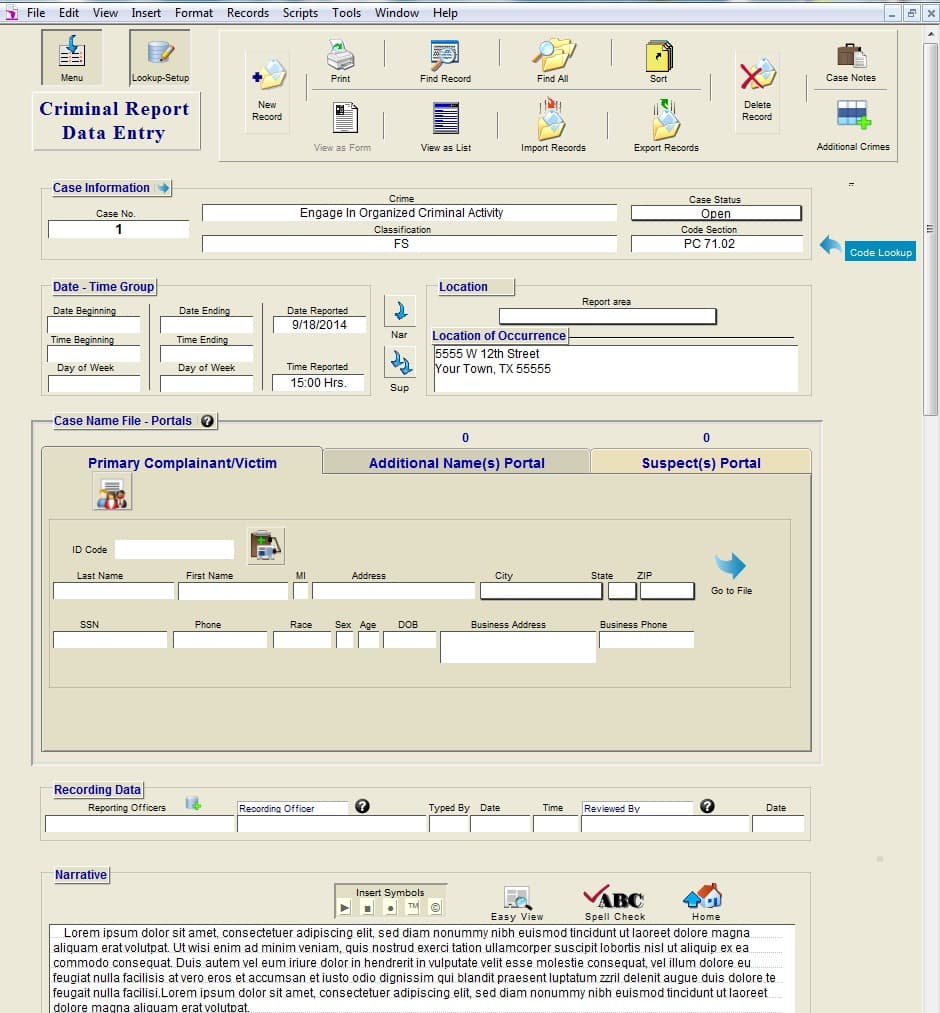The height and width of the screenshot is (1013, 940).
Task: Click the Sort icon
Action: coord(658,55)
